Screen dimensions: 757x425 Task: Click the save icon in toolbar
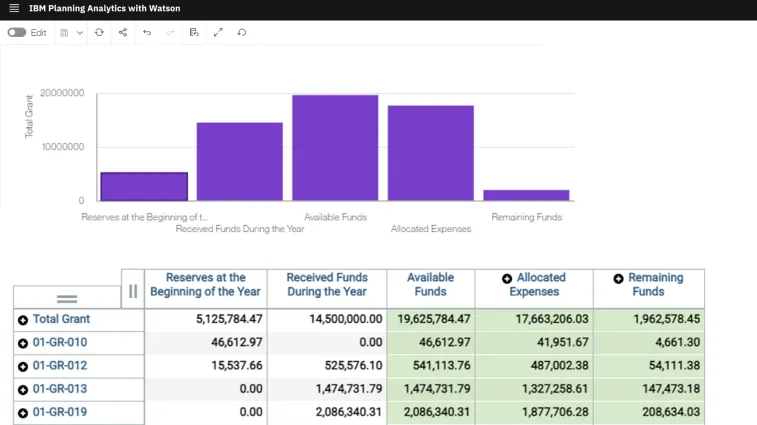point(64,33)
